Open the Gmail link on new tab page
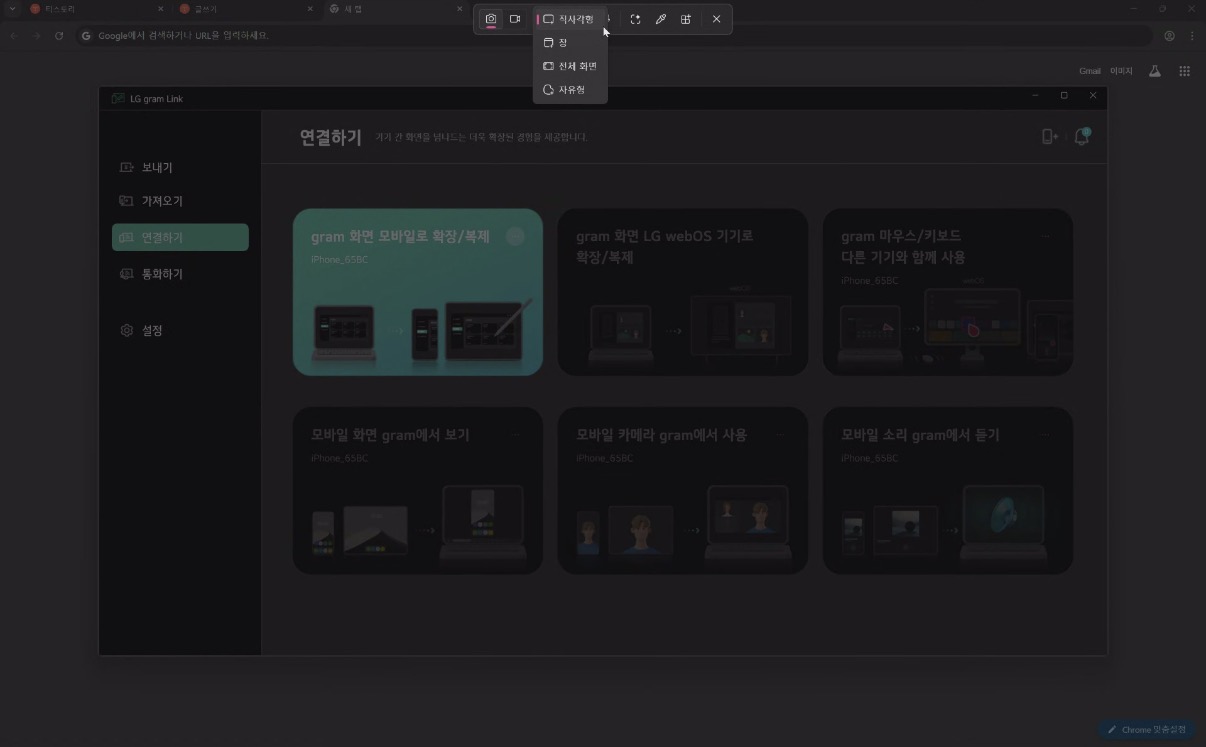Screen dimensions: 1206x747 (1090, 71)
